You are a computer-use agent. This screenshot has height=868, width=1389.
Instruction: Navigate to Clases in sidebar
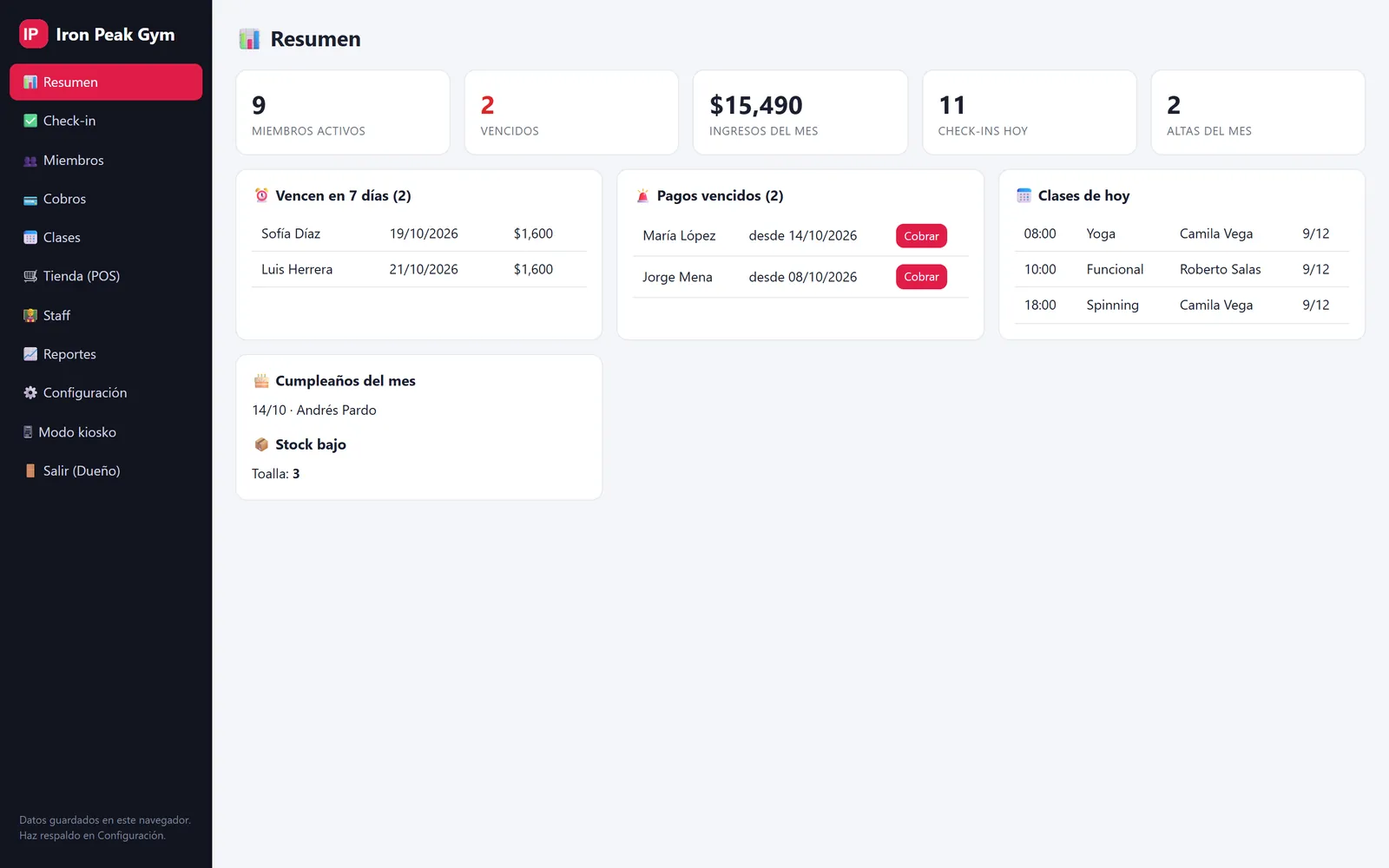coord(106,237)
